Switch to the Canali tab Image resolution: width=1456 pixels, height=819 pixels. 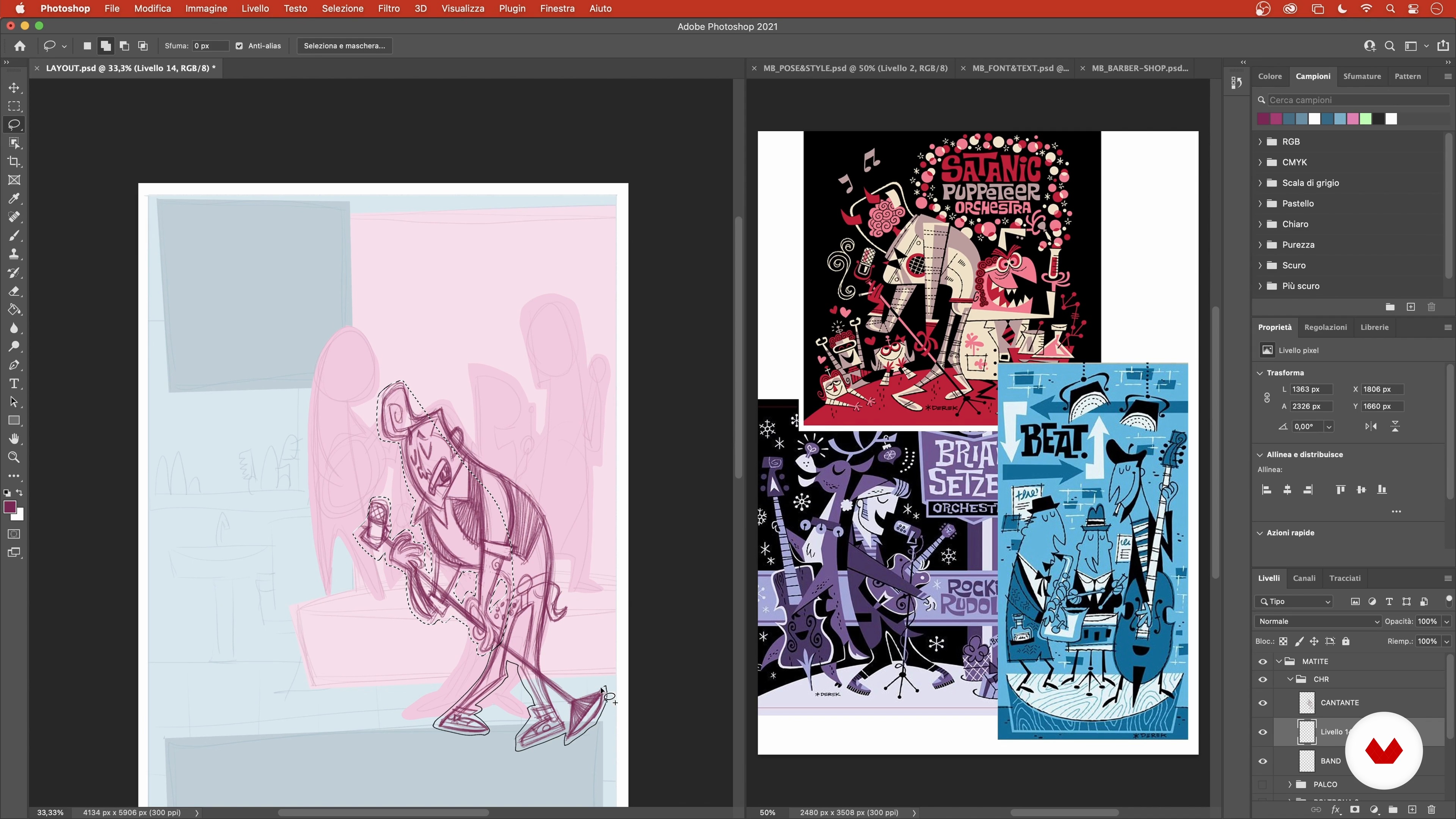coord(1304,578)
